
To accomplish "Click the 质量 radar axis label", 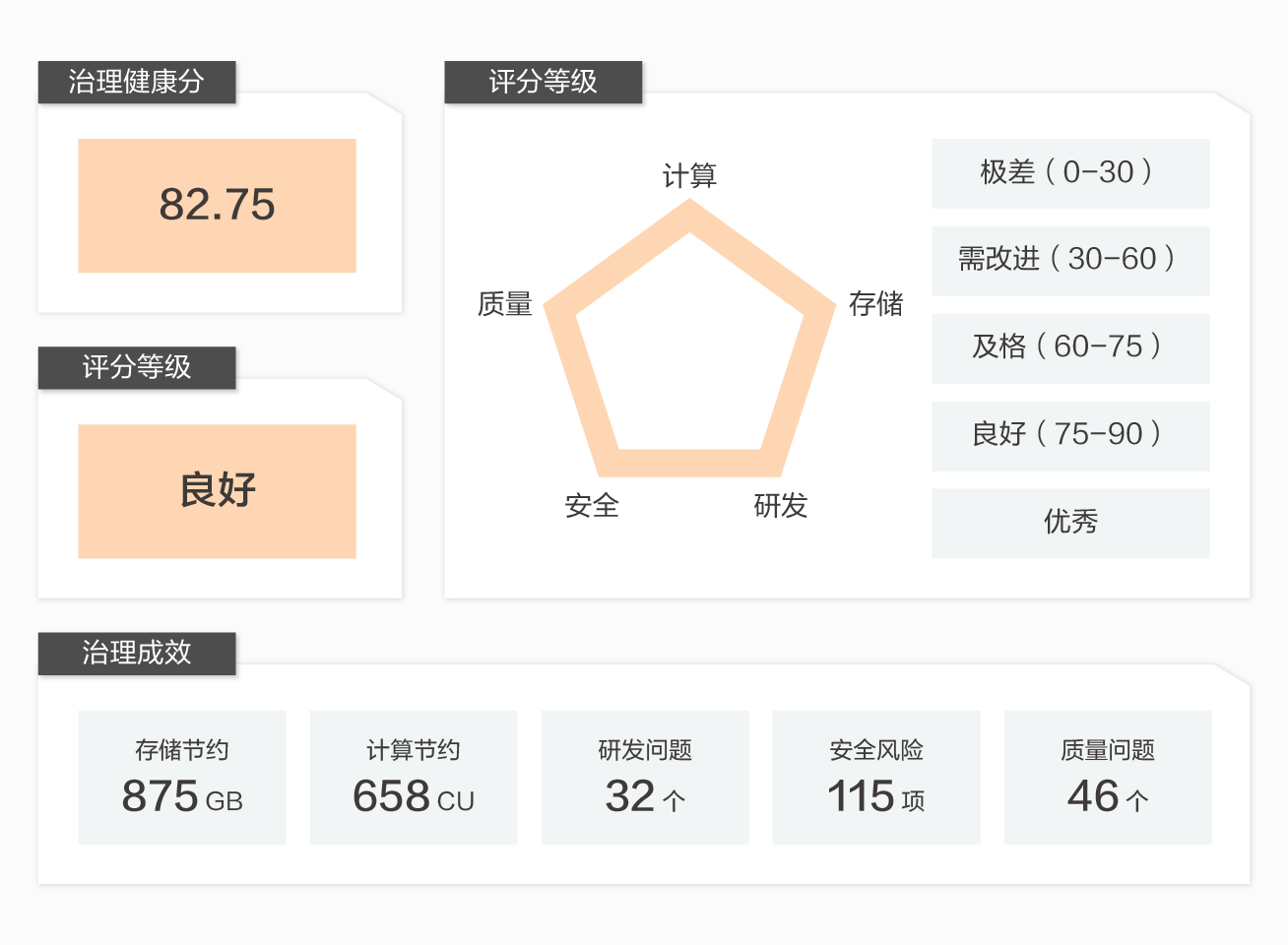I will [x=504, y=304].
